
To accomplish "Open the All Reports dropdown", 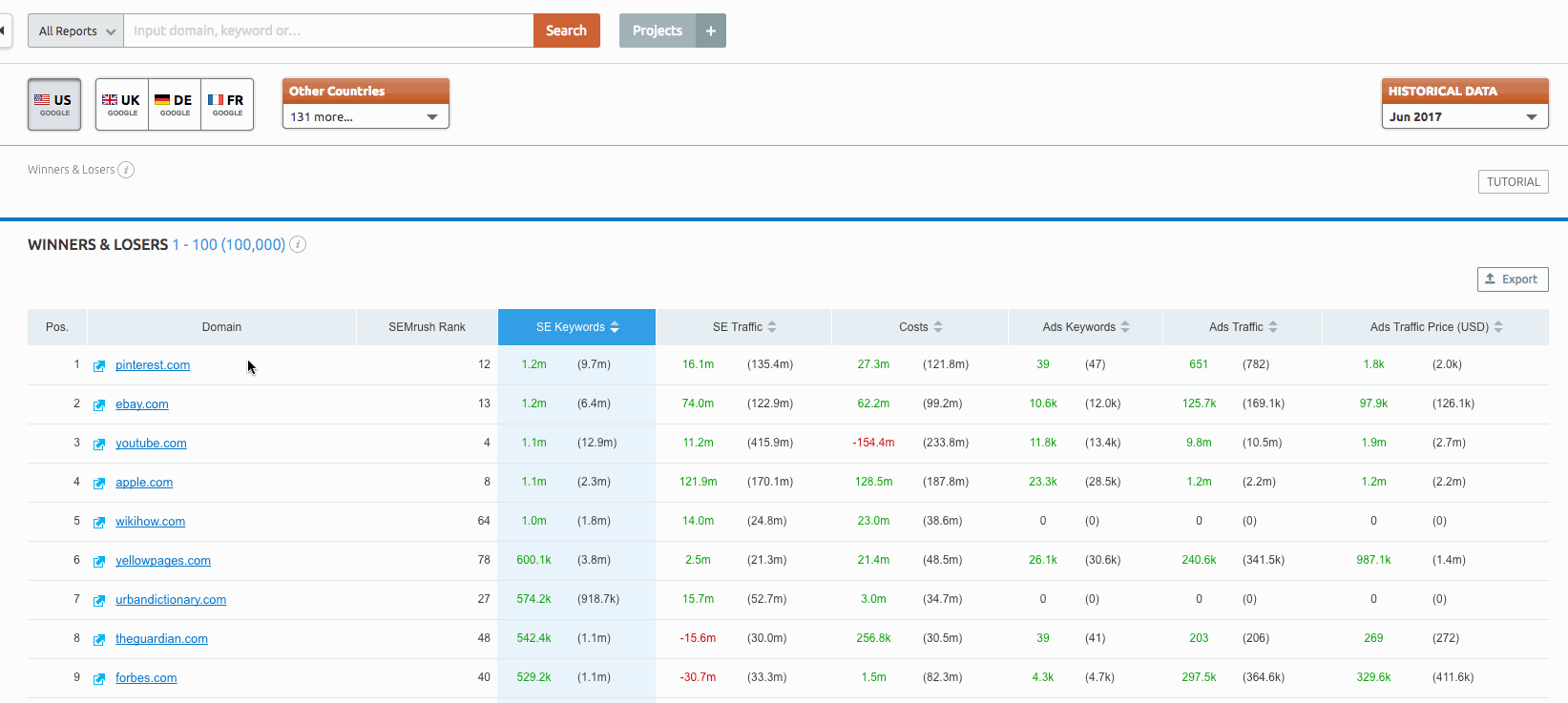I will coord(76,31).
